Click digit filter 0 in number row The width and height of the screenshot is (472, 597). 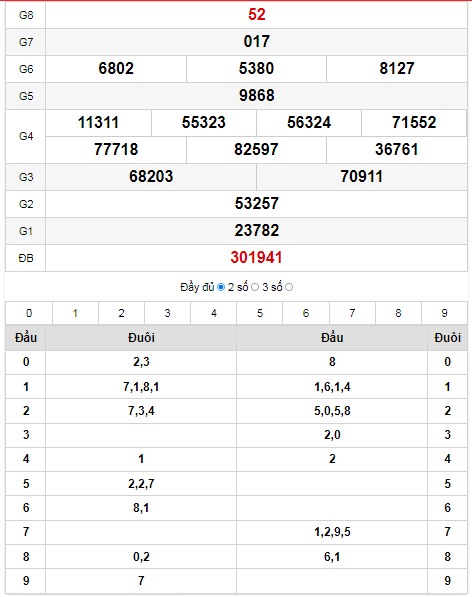click(29, 313)
